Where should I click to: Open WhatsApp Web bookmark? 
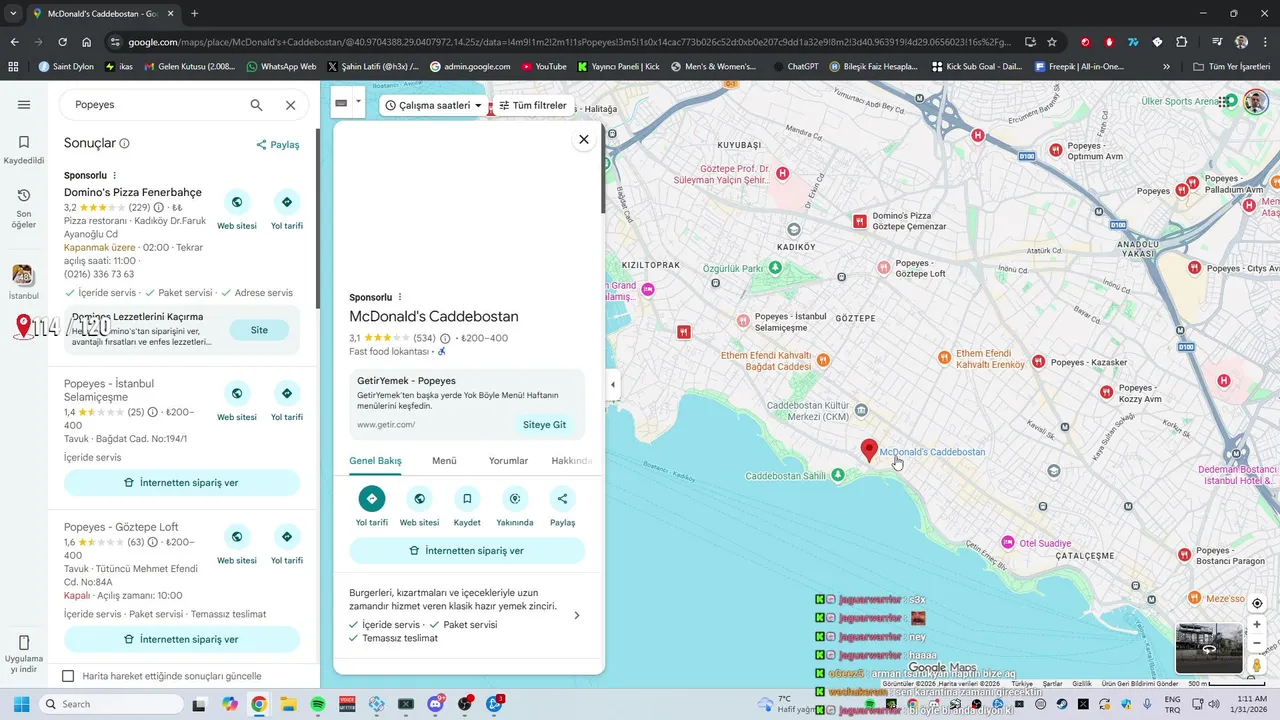[280, 67]
